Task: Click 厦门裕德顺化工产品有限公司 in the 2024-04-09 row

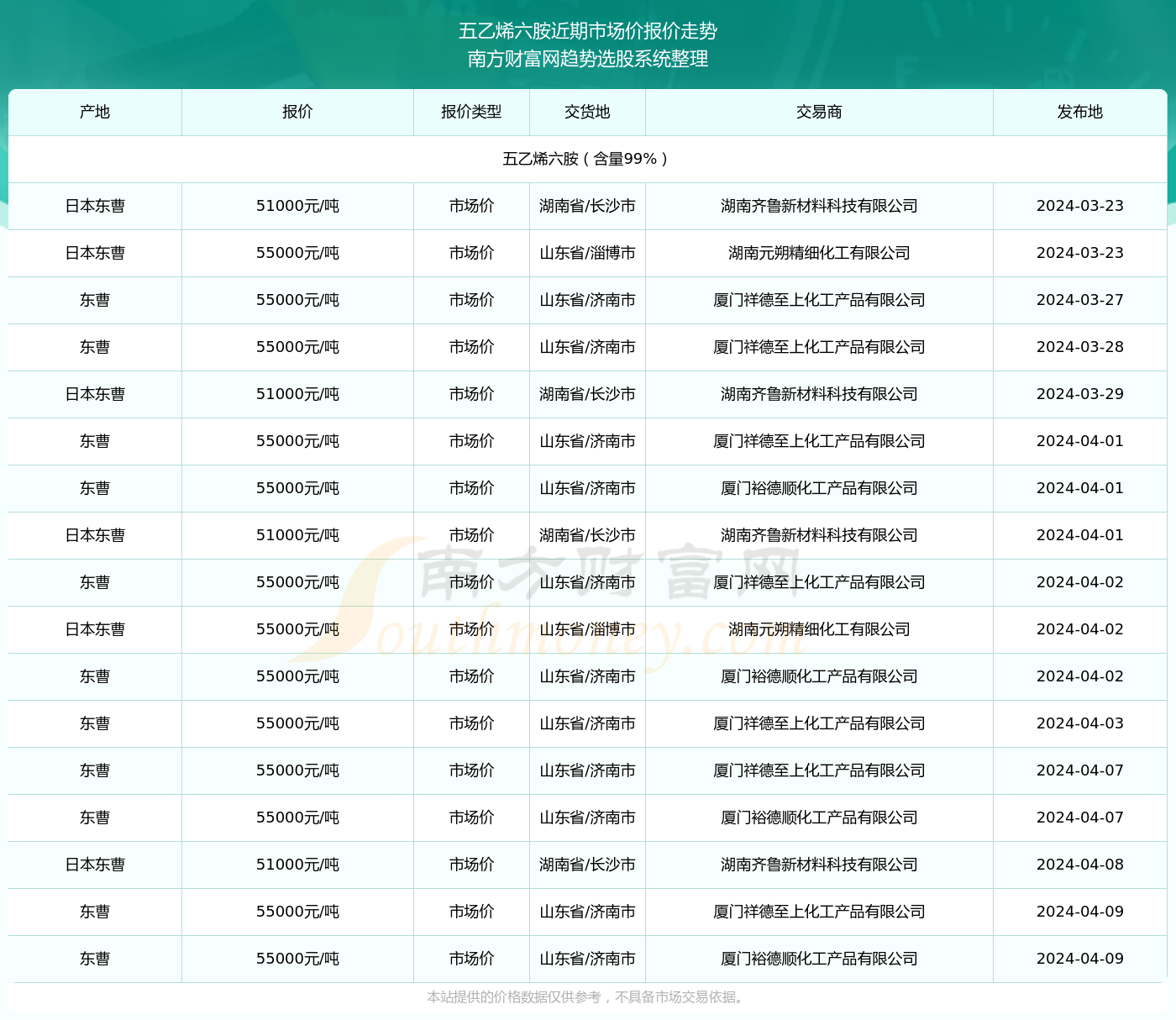Action: pos(819,959)
